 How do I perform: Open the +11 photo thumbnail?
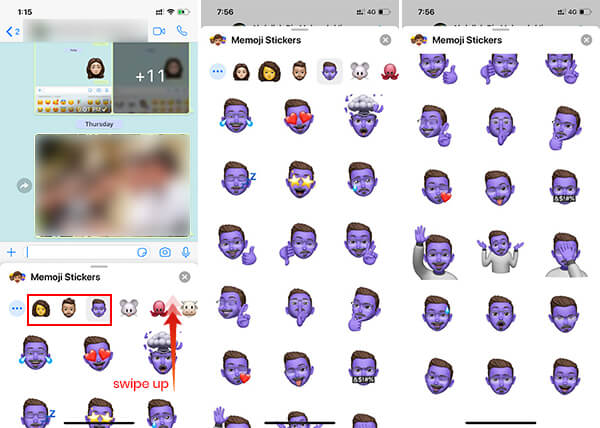[151, 78]
